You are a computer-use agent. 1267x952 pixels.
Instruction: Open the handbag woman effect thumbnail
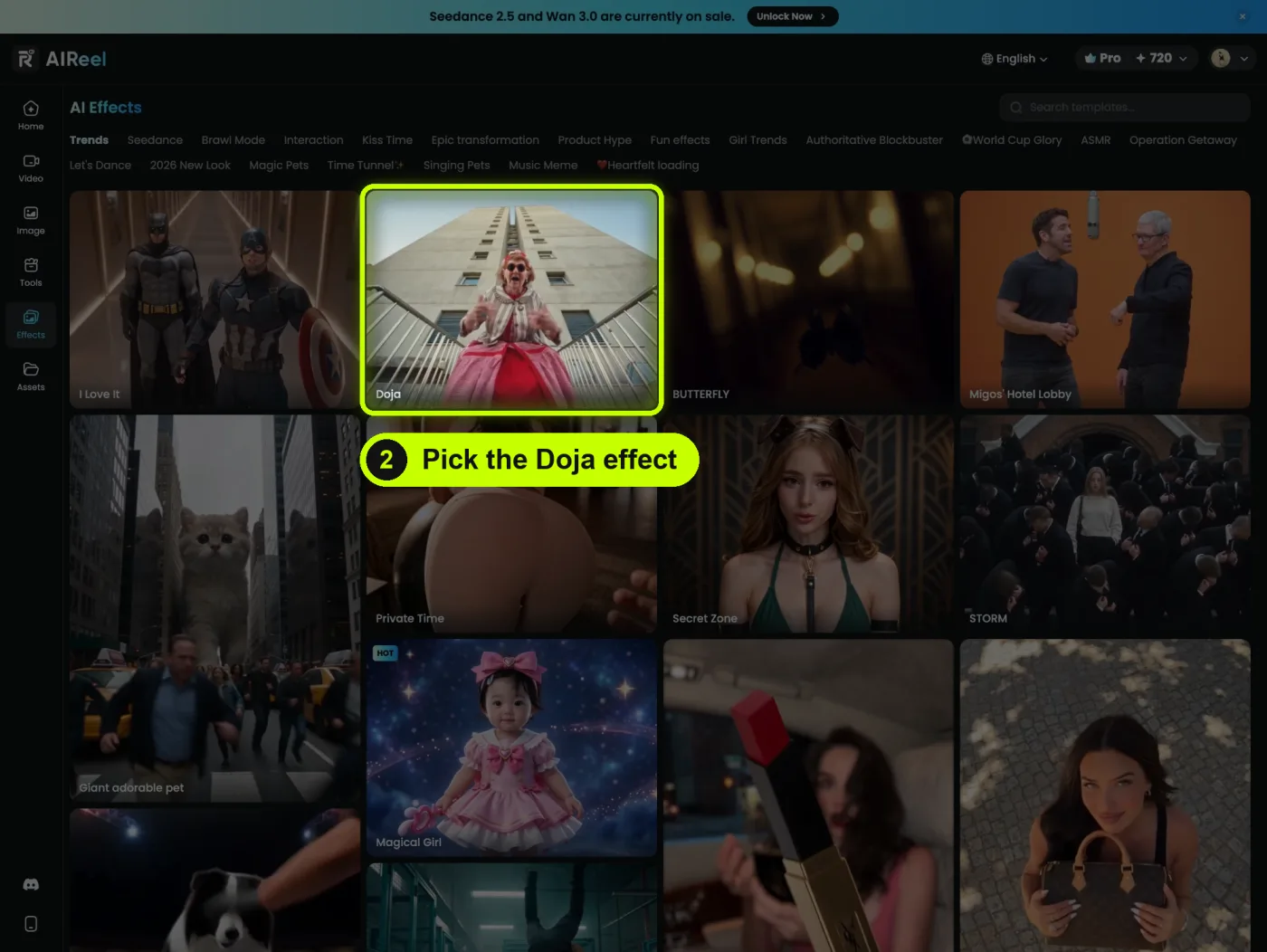point(1105,795)
